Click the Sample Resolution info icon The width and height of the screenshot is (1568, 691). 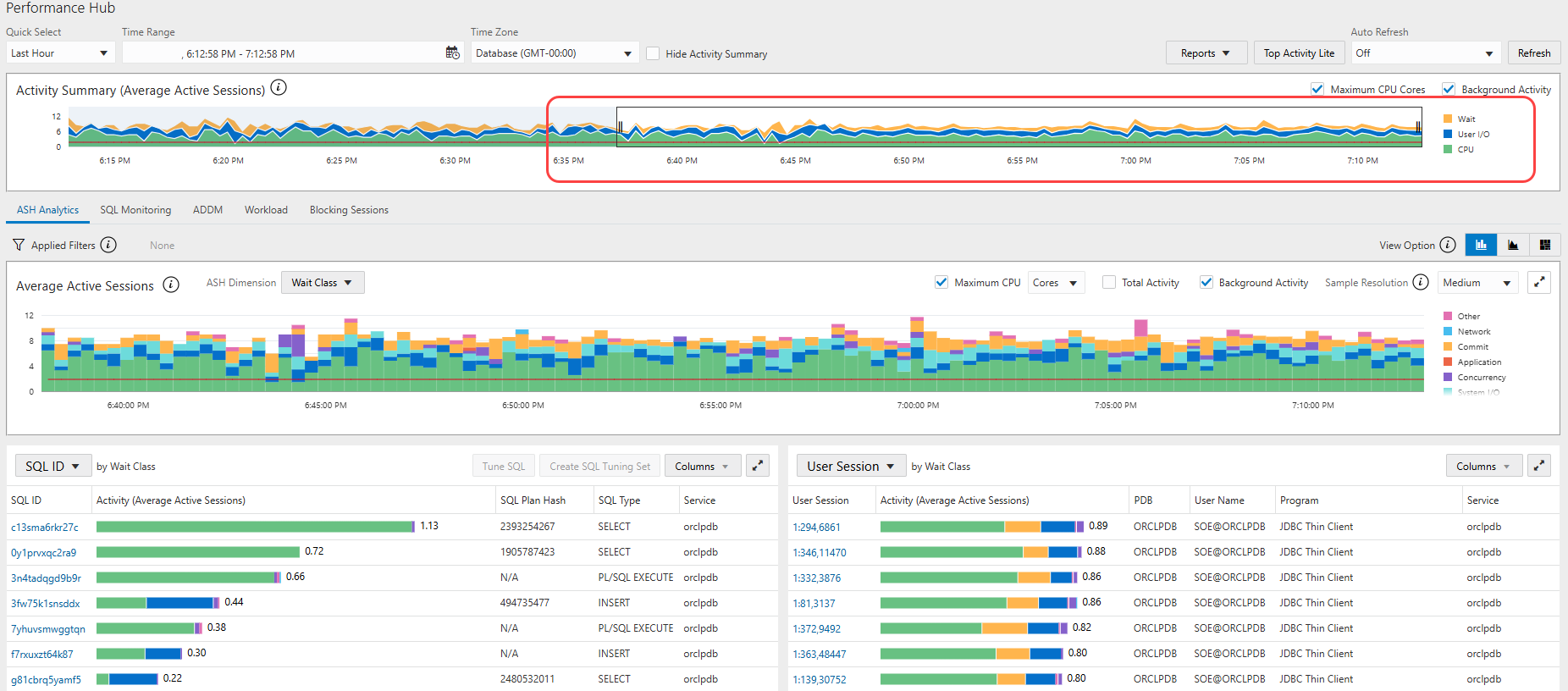tap(1421, 282)
